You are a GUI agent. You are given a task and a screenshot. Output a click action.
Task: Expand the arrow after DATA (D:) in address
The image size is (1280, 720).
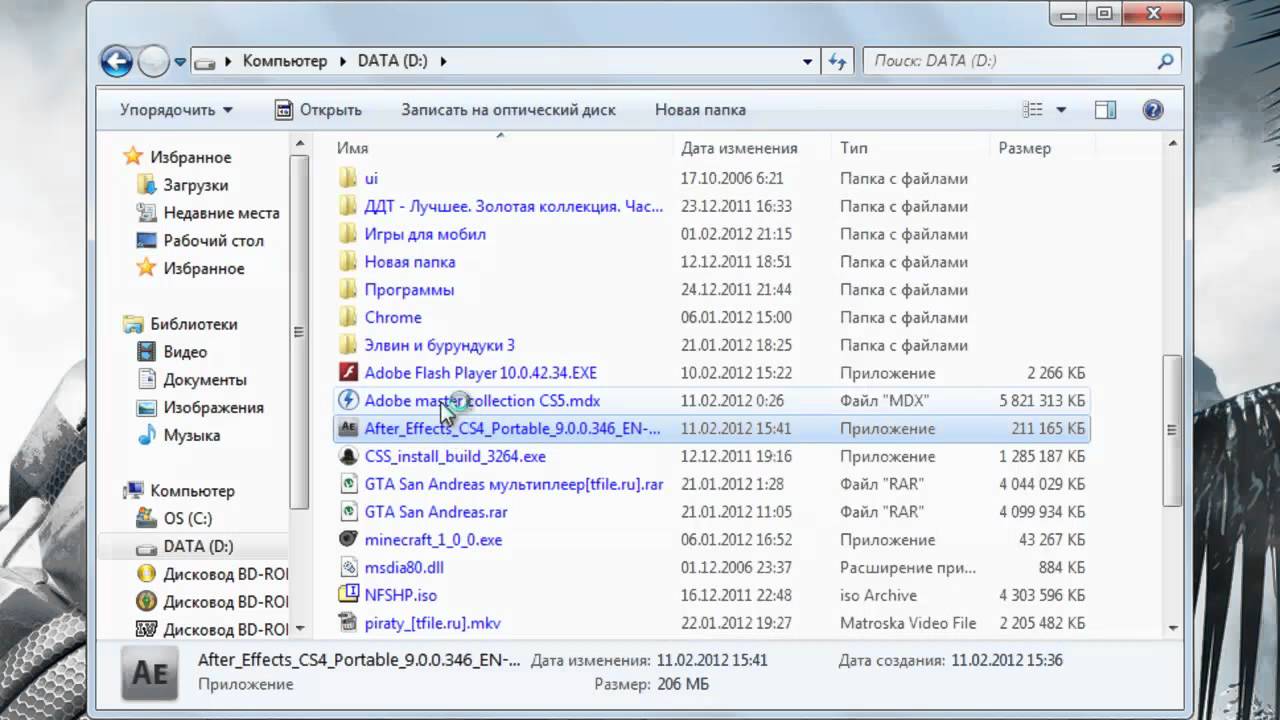click(x=443, y=61)
